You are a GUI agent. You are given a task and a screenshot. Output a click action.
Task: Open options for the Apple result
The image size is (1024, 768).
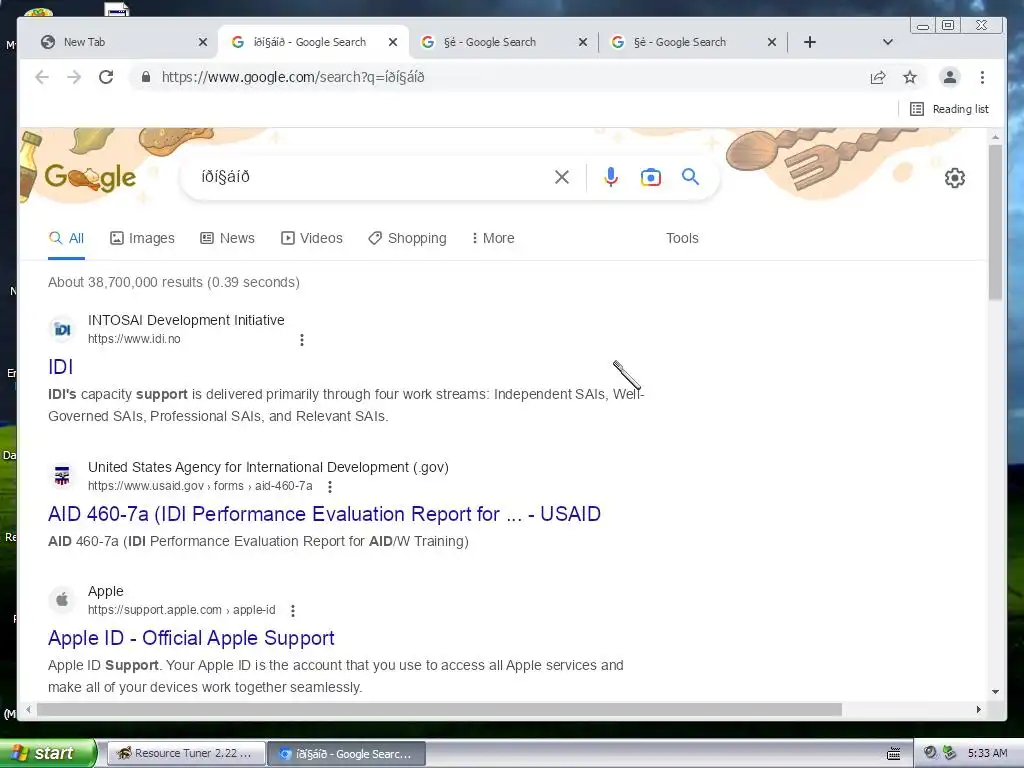click(293, 611)
